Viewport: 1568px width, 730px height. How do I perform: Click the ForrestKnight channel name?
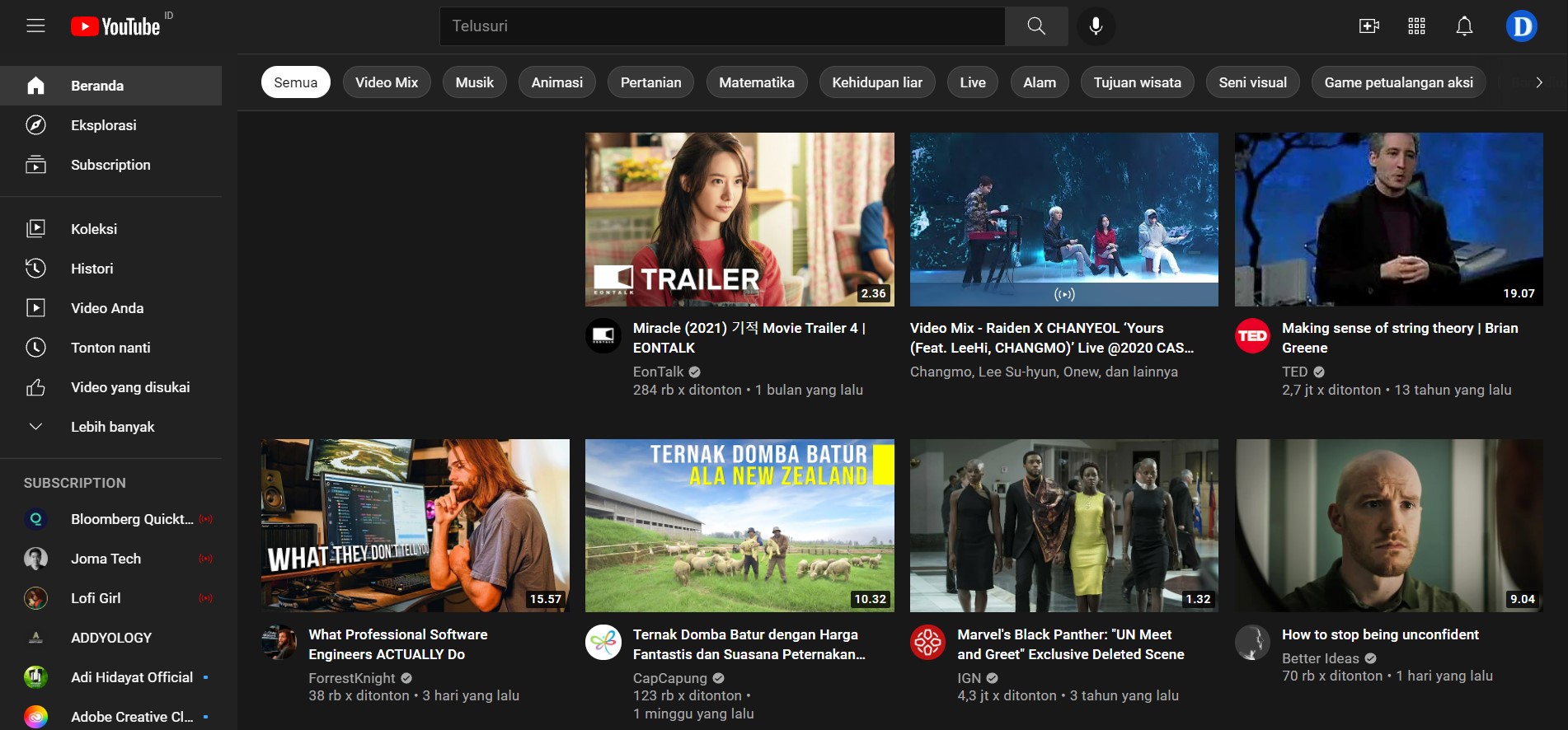coord(352,678)
